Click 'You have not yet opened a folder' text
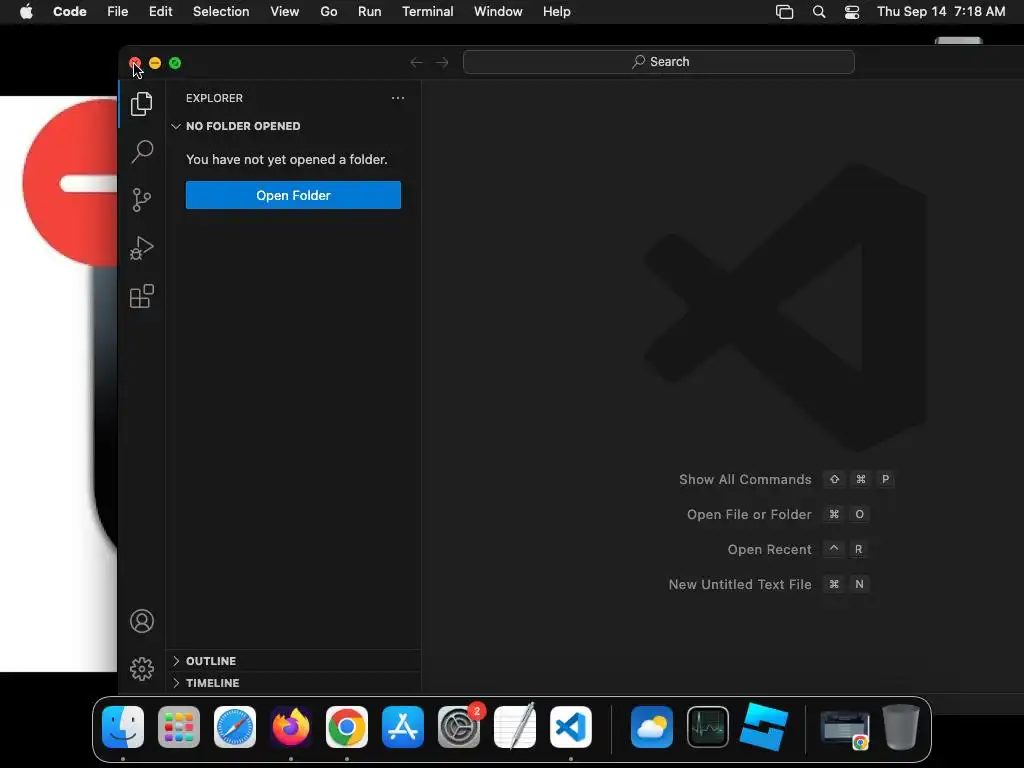 287,159
